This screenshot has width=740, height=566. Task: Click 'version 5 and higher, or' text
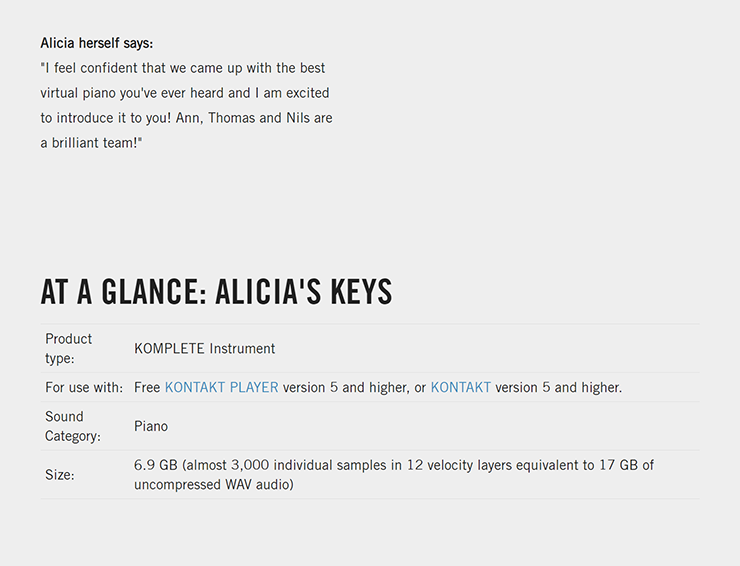[354, 388]
